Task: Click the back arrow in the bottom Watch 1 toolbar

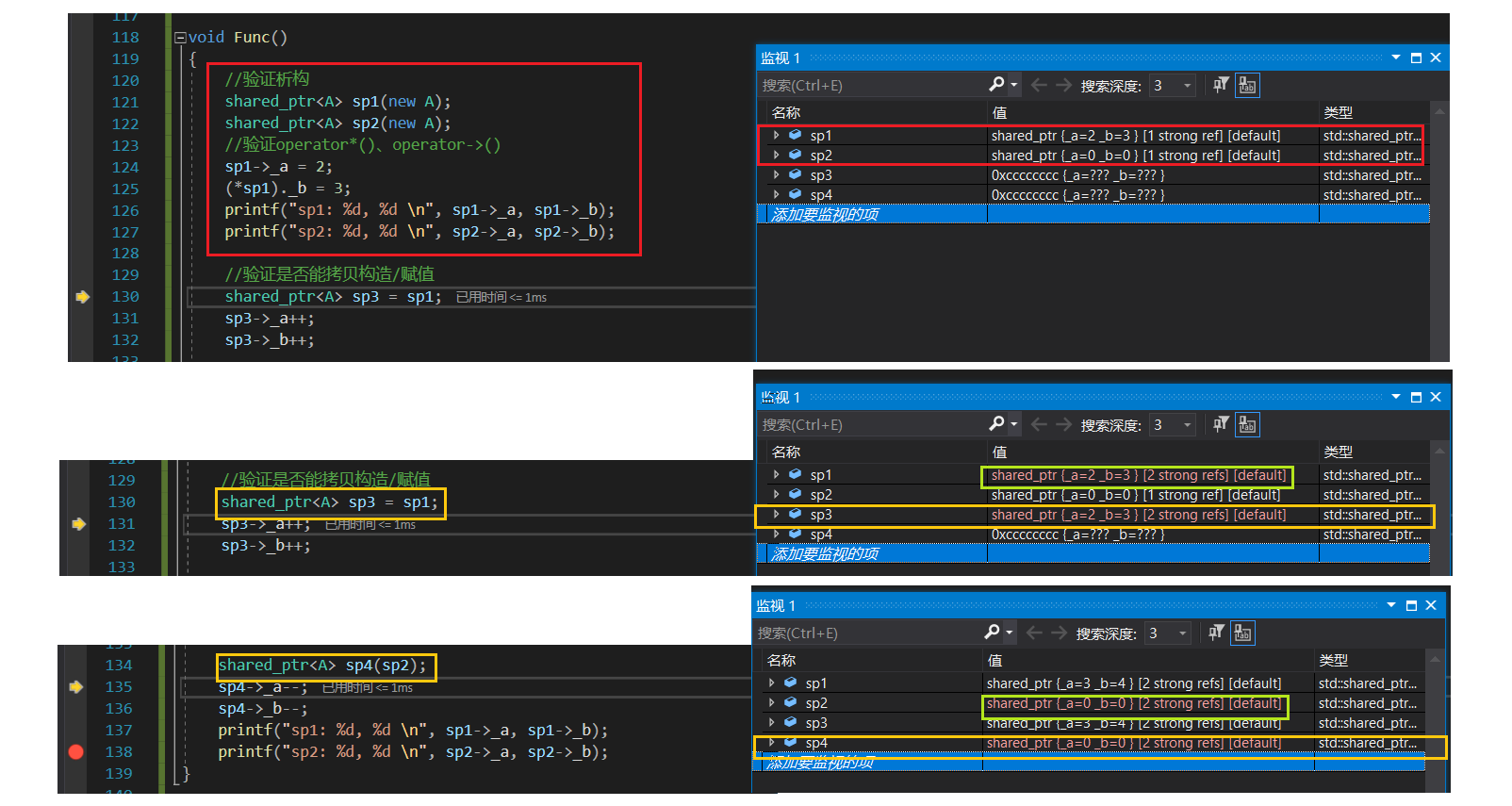Action: 1034,633
